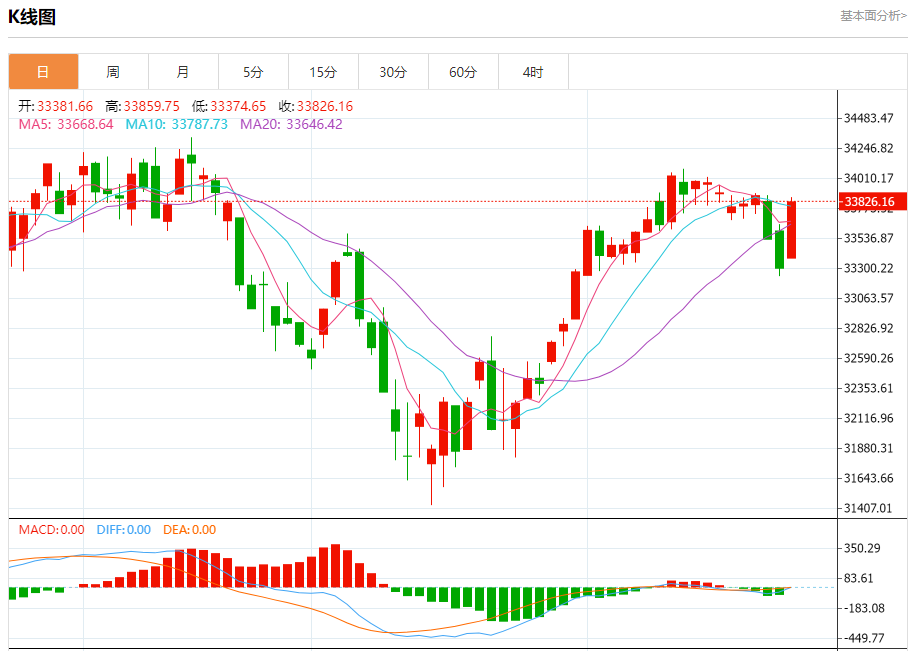The width and height of the screenshot is (920, 651).
Task: Click the tallest red MACD histogram bar
Action: pyautogui.click(x=336, y=566)
